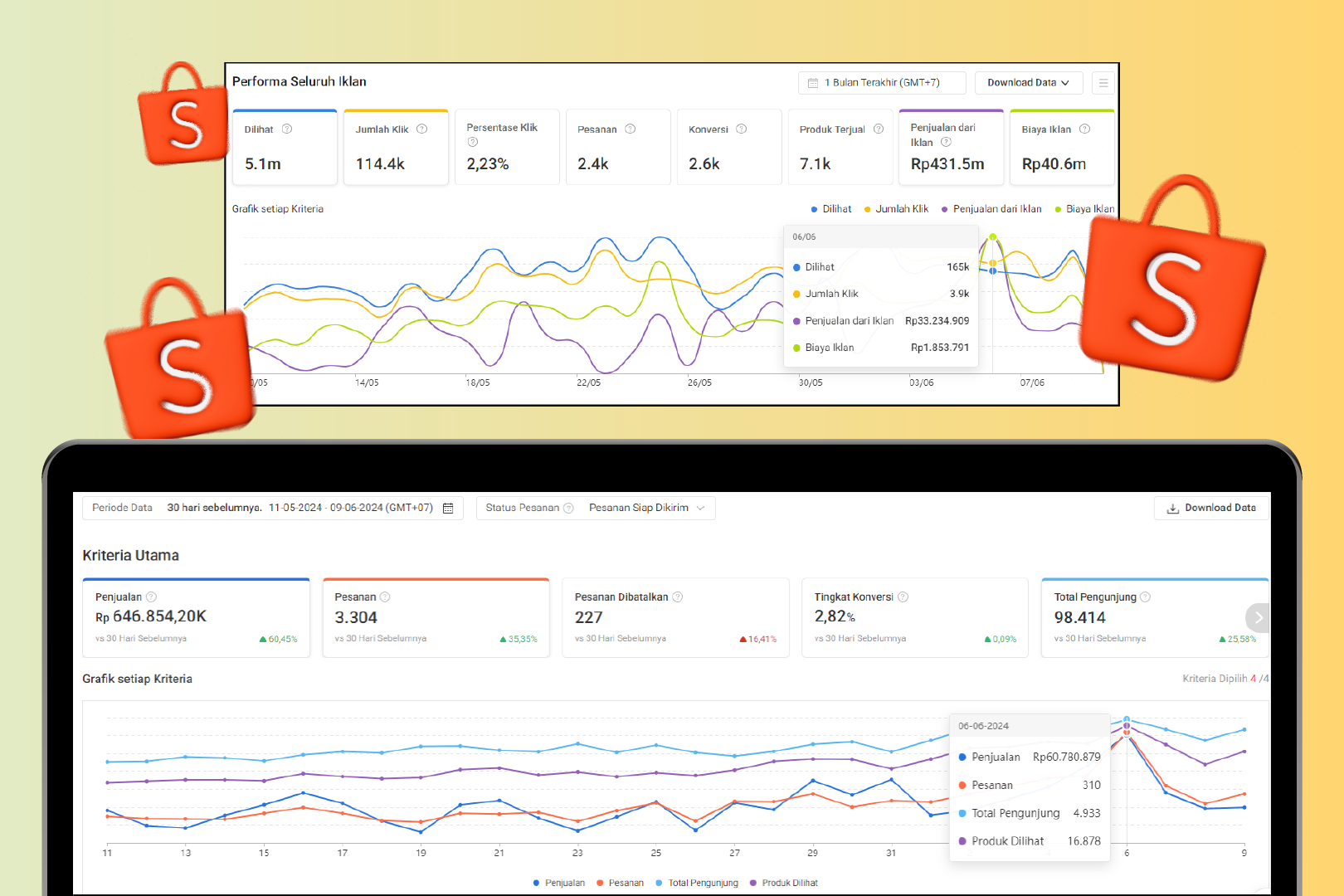Toggle the Pesanan 3.304 card
Image resolution: width=1344 pixels, height=896 pixels.
click(436, 618)
